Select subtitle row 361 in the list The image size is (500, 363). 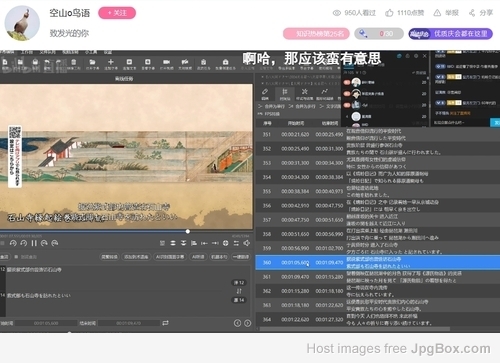coord(378,277)
